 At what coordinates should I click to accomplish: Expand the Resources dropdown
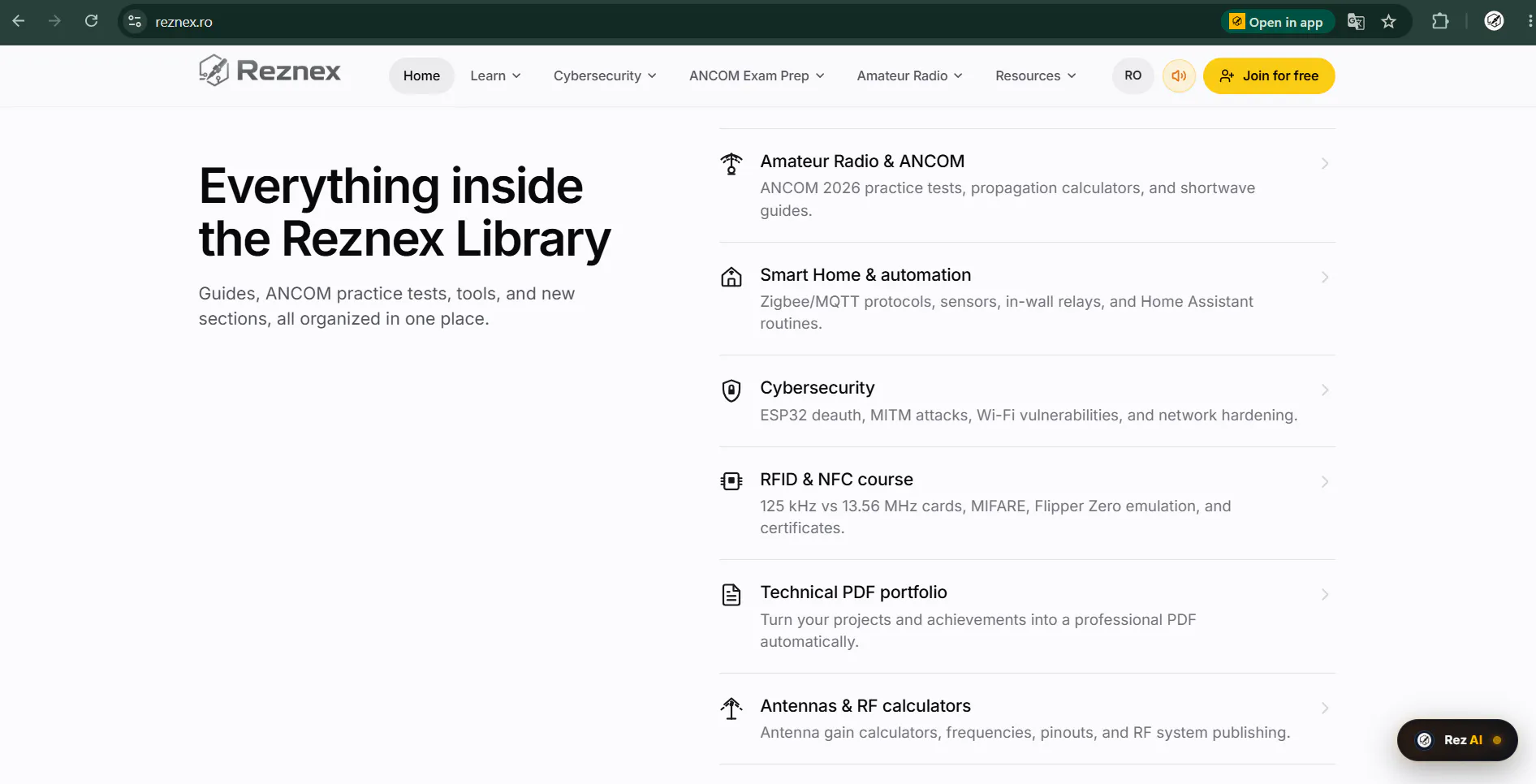point(1035,75)
